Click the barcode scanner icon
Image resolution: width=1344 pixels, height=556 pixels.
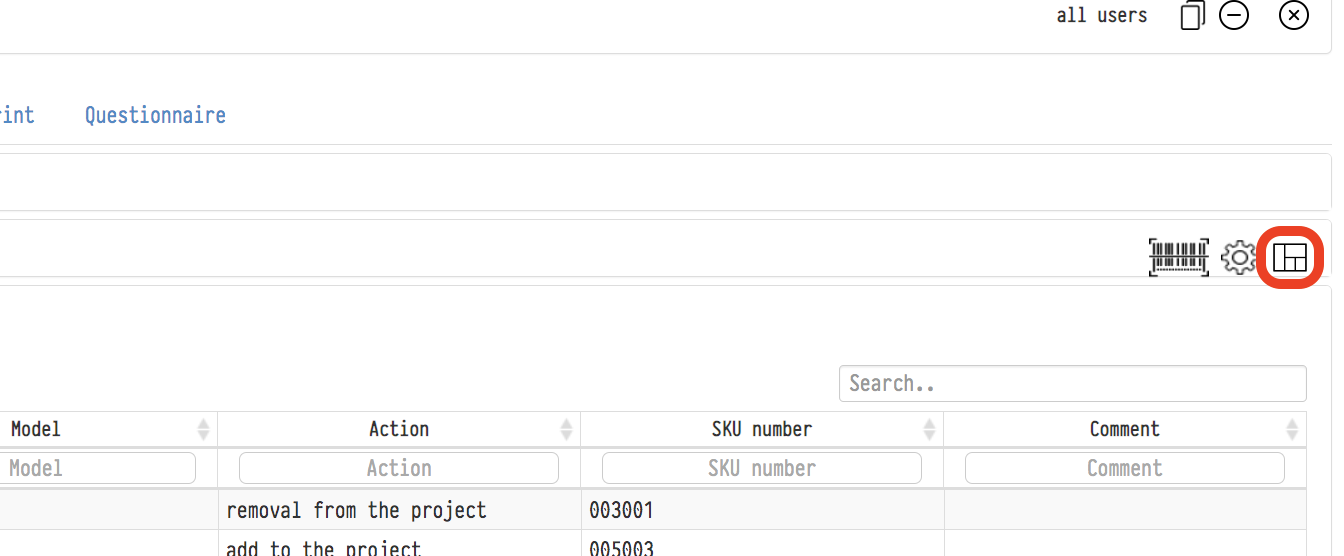[1178, 258]
